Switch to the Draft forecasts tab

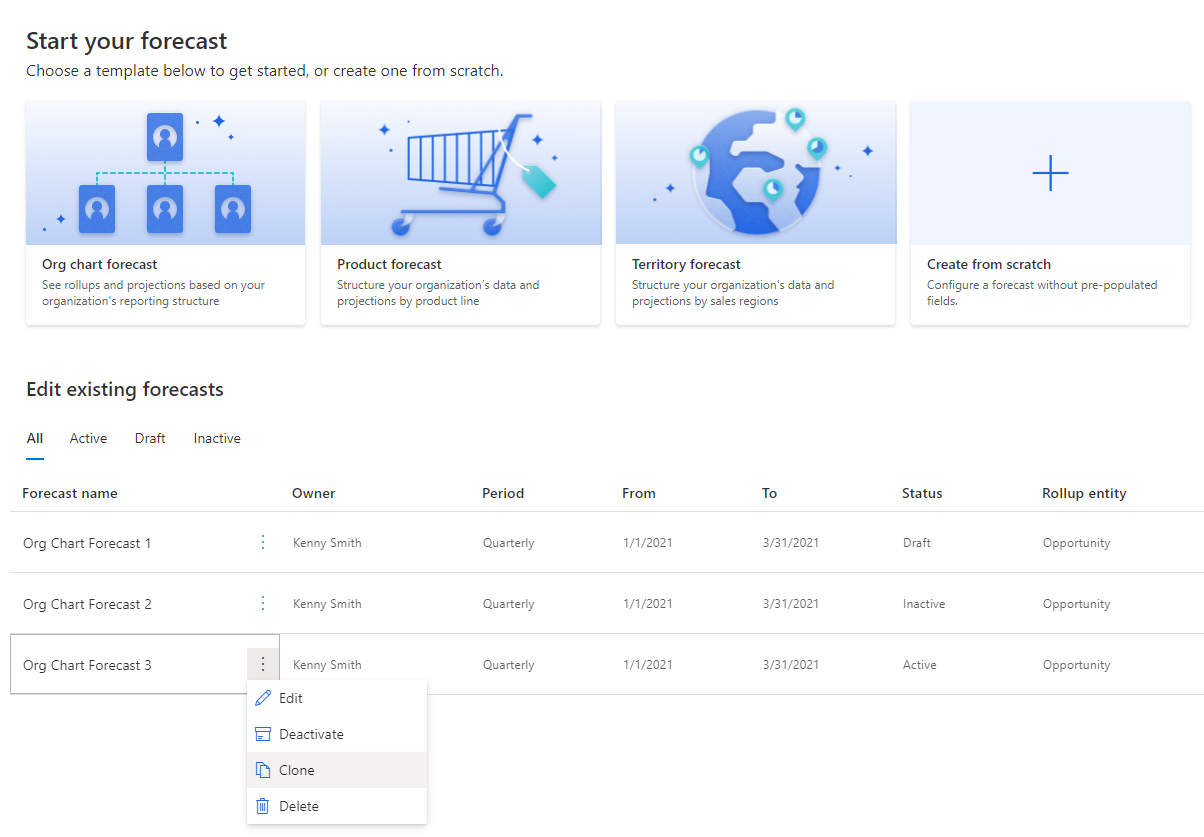tap(150, 438)
